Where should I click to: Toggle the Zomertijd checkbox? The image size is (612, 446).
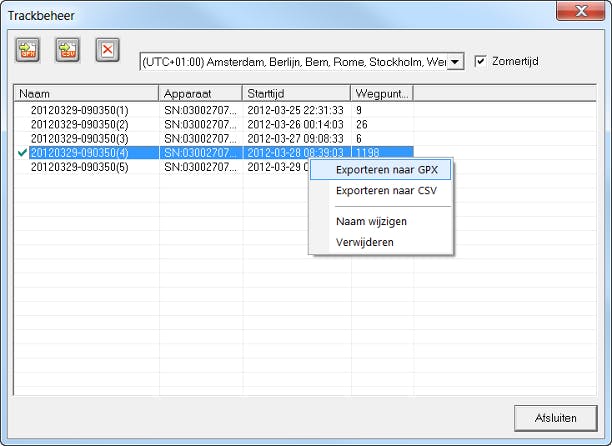coord(480,61)
